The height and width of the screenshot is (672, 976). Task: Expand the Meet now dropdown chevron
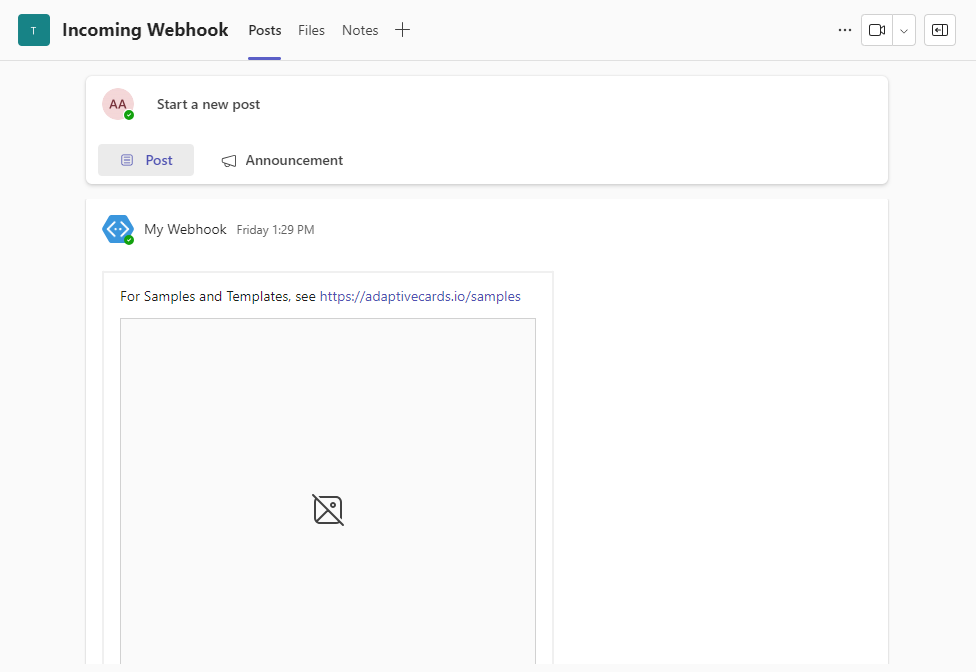point(903,30)
